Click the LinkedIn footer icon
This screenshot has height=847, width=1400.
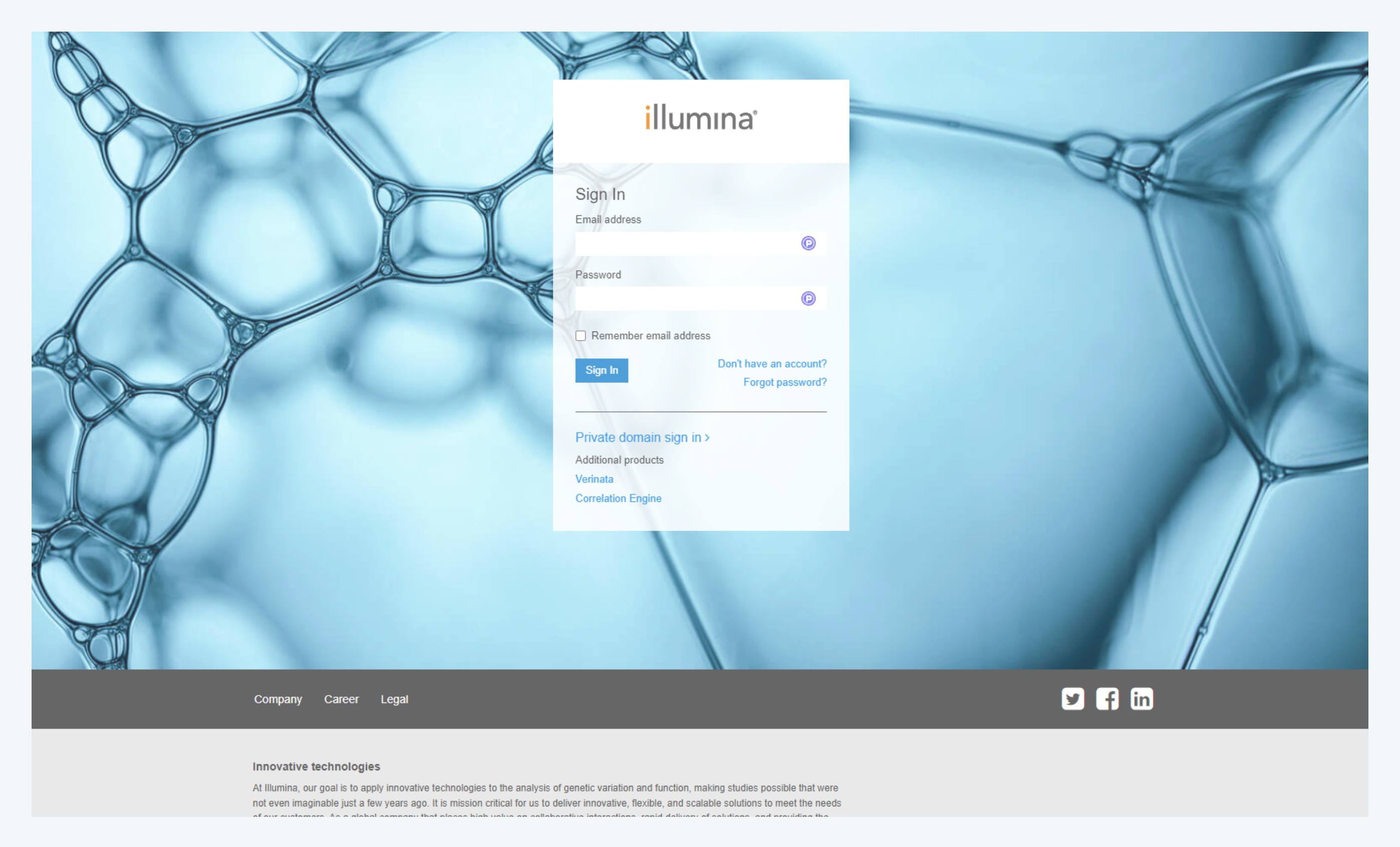pos(1141,699)
